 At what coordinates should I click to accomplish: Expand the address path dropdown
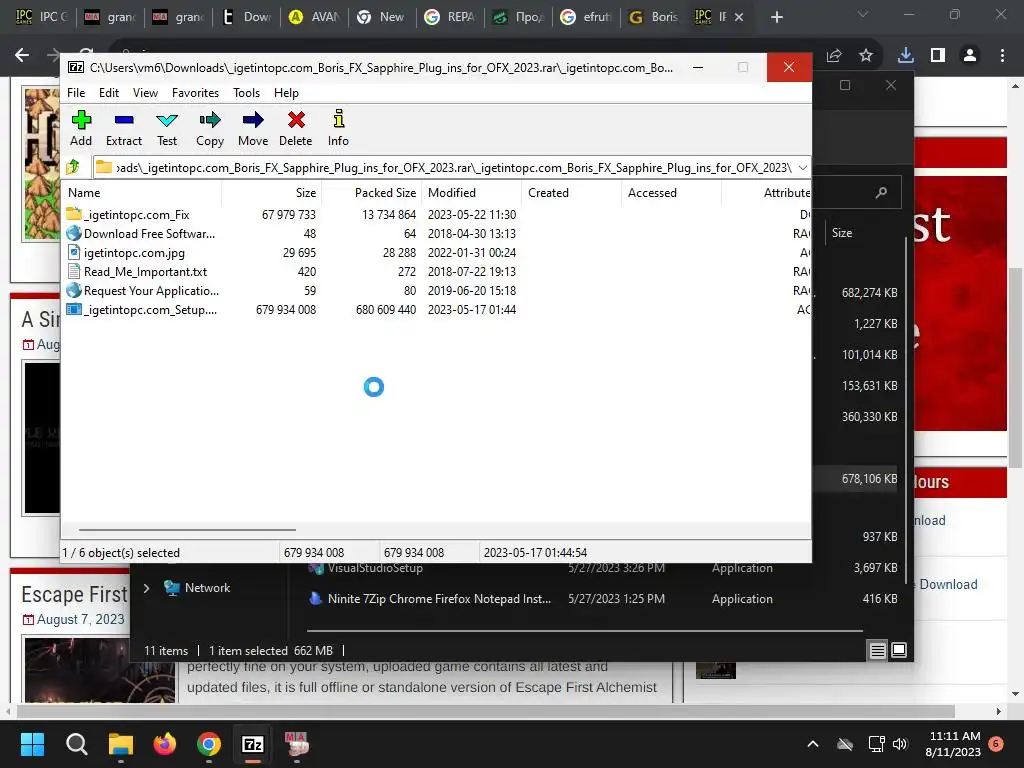803,168
